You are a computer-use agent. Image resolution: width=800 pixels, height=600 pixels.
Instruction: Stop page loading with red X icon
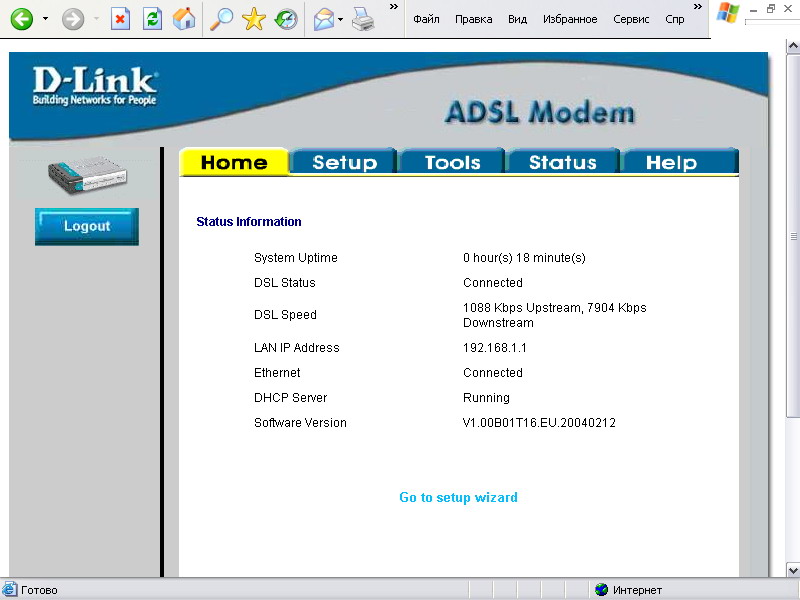[x=120, y=19]
